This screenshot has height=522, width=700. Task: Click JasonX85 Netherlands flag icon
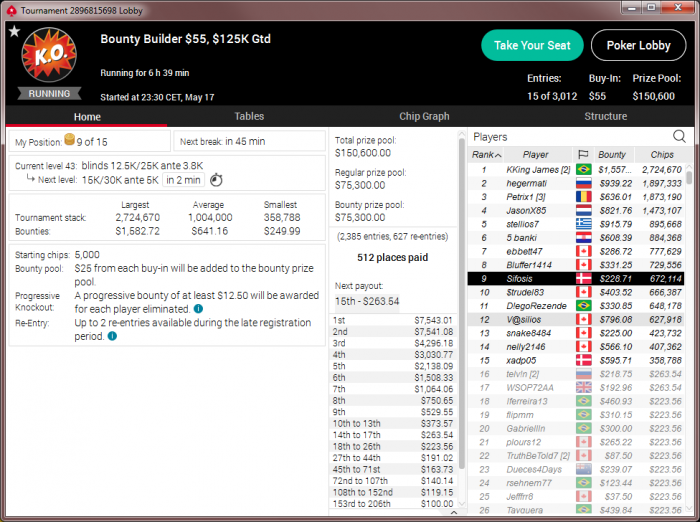coord(583,210)
